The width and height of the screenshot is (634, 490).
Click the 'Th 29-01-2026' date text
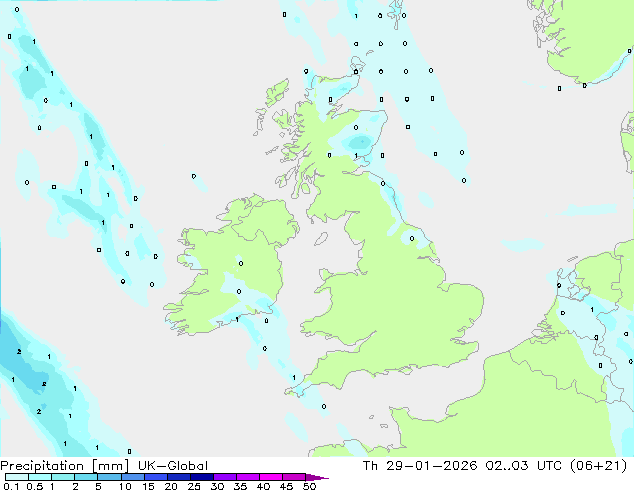pyautogui.click(x=420, y=466)
